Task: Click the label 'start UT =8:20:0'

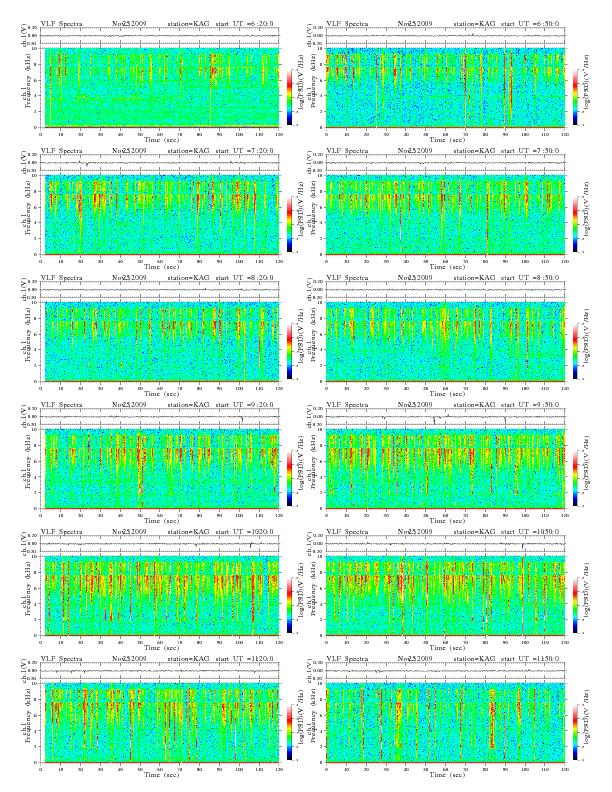Action: tap(245, 278)
